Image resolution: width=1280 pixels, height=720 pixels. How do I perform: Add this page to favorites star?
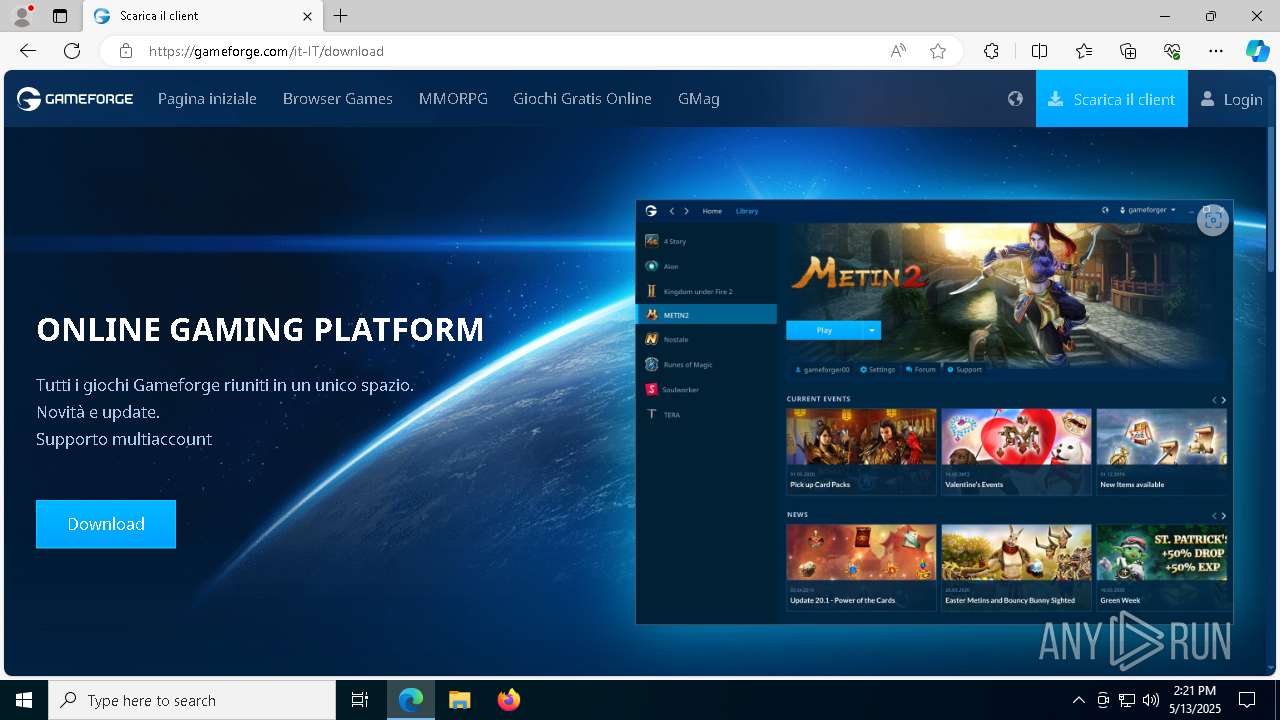pos(938,51)
